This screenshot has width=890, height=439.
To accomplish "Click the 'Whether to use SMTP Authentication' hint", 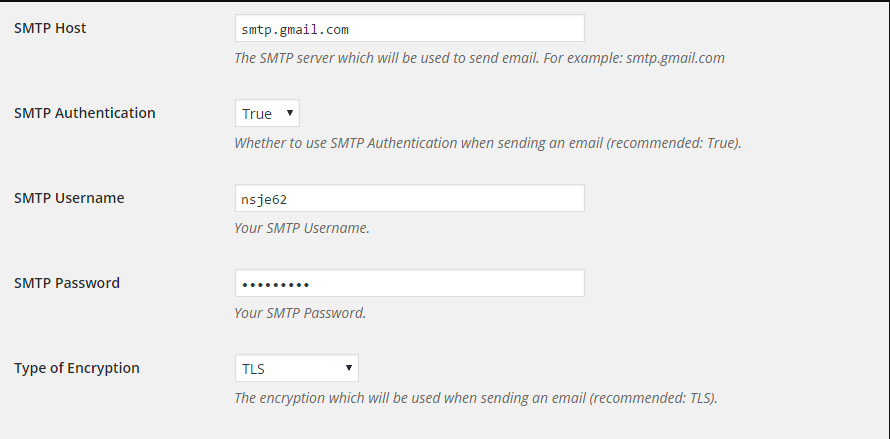I will [x=487, y=143].
